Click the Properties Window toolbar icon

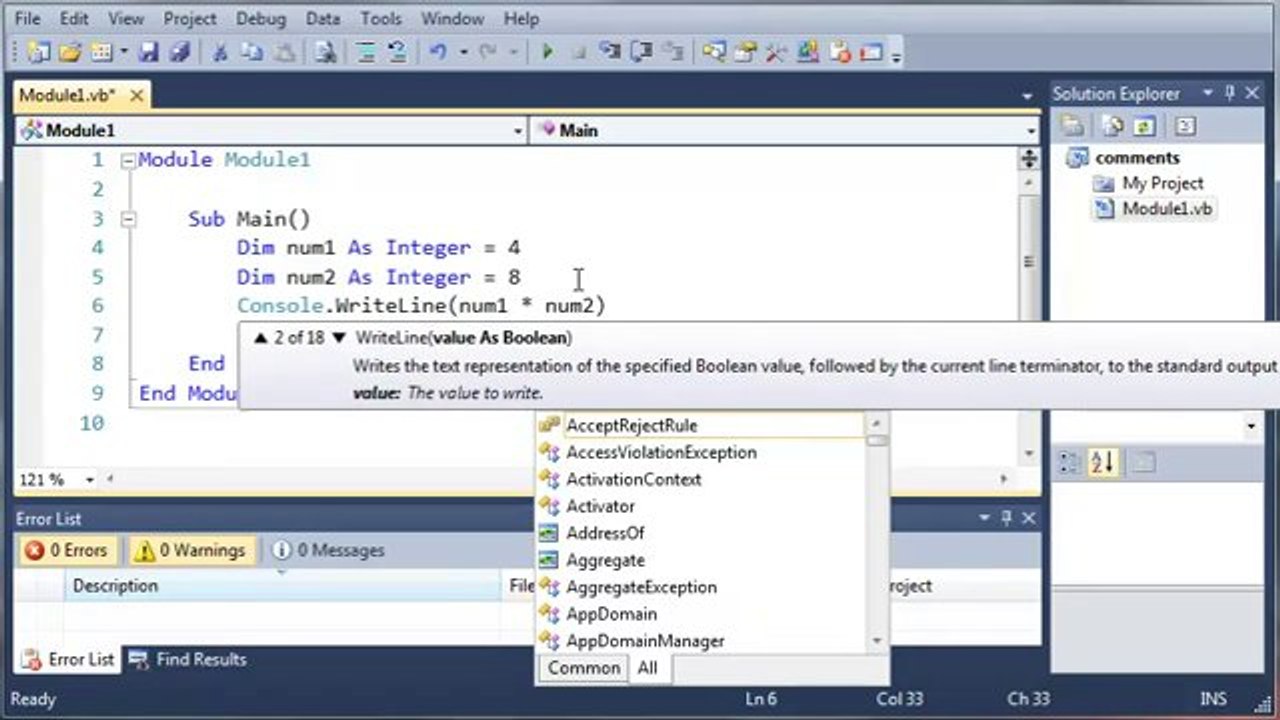tap(745, 53)
